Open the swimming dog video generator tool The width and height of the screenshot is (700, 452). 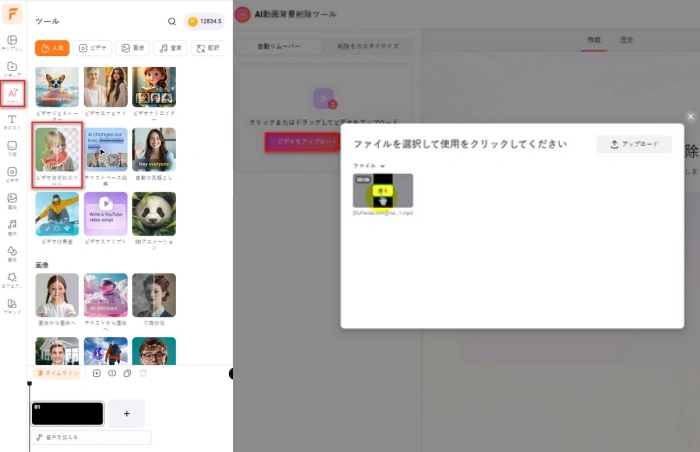(57, 87)
